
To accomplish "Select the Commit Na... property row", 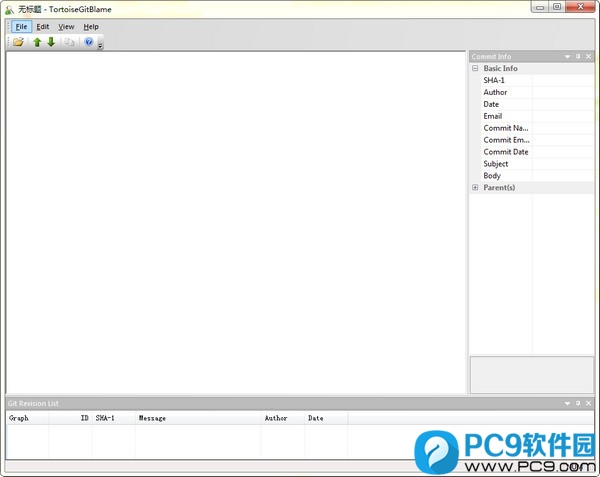I will (x=537, y=128).
